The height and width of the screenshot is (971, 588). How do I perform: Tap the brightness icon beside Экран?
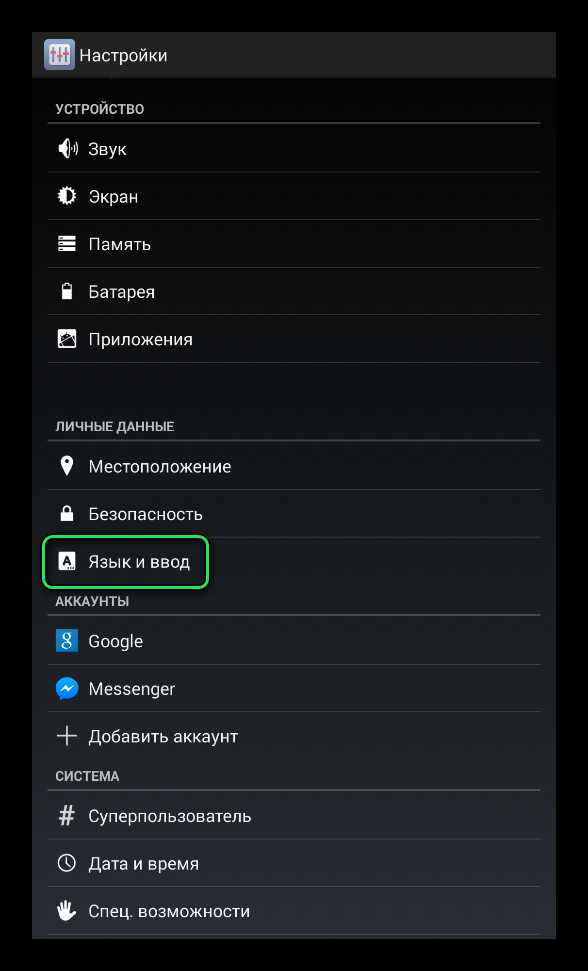tap(67, 196)
